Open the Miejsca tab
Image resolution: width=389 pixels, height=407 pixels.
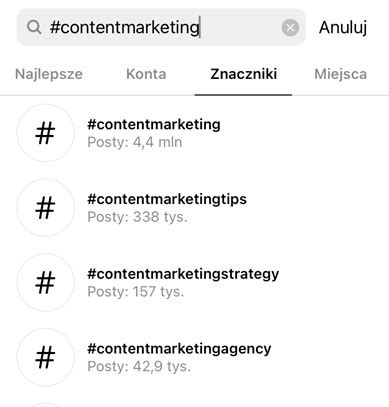pos(340,74)
